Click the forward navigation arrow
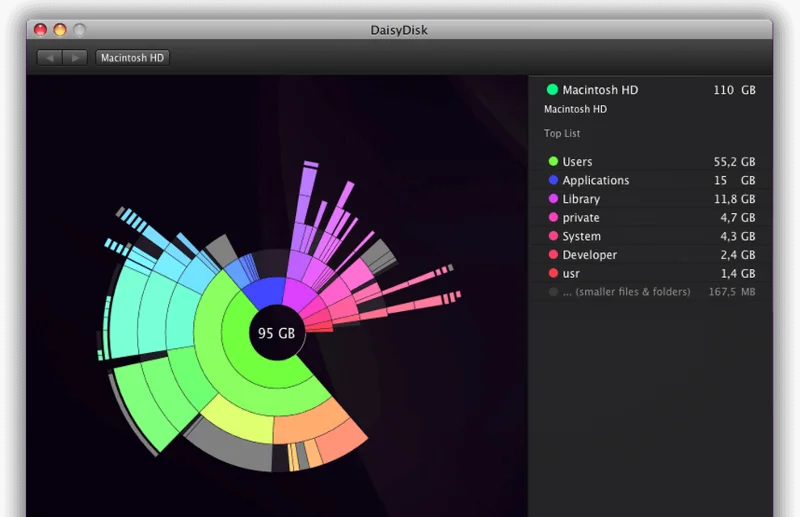Image resolution: width=800 pixels, height=517 pixels. coord(75,58)
